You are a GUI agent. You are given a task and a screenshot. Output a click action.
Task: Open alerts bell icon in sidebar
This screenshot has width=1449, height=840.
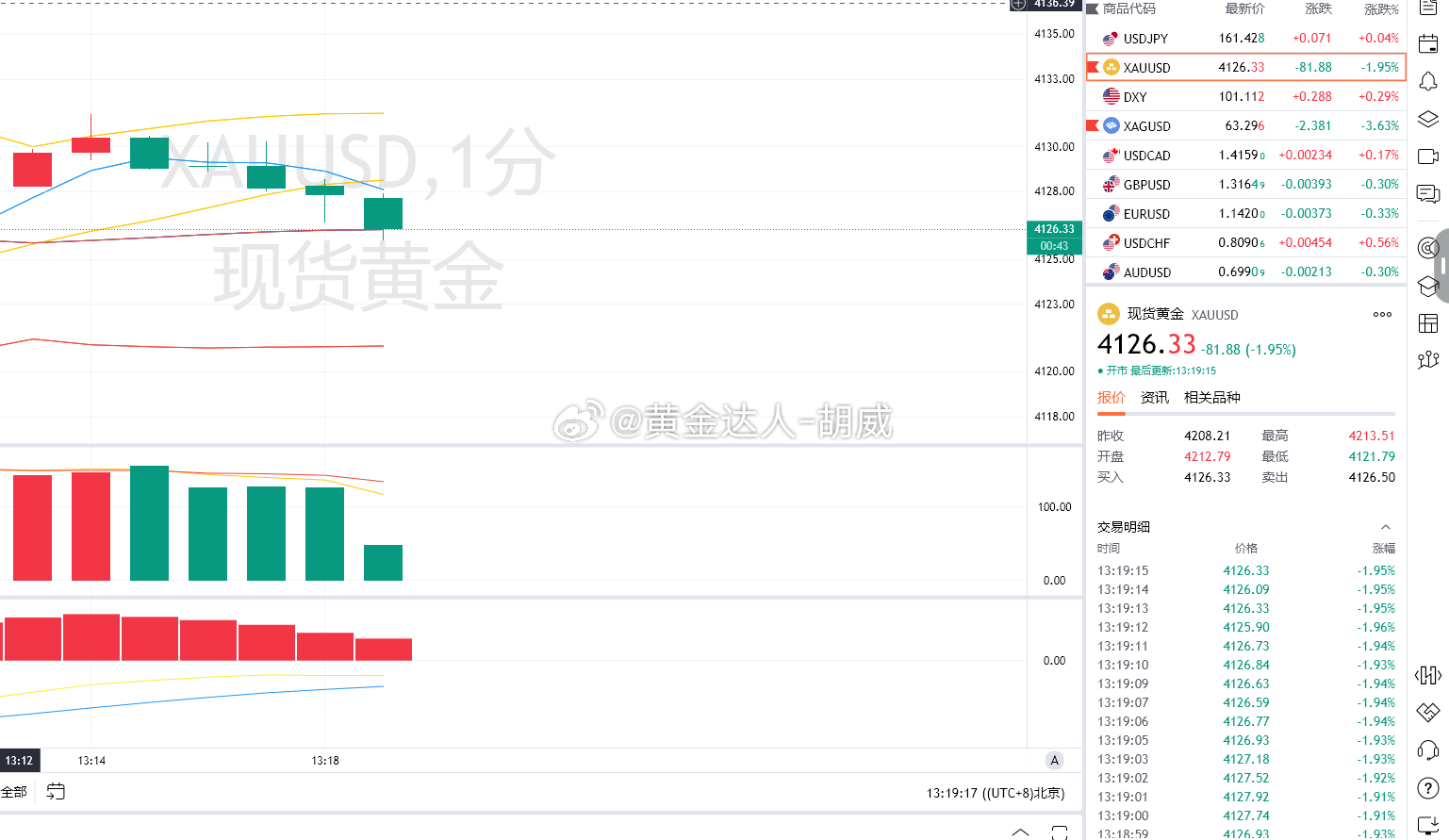1428,81
